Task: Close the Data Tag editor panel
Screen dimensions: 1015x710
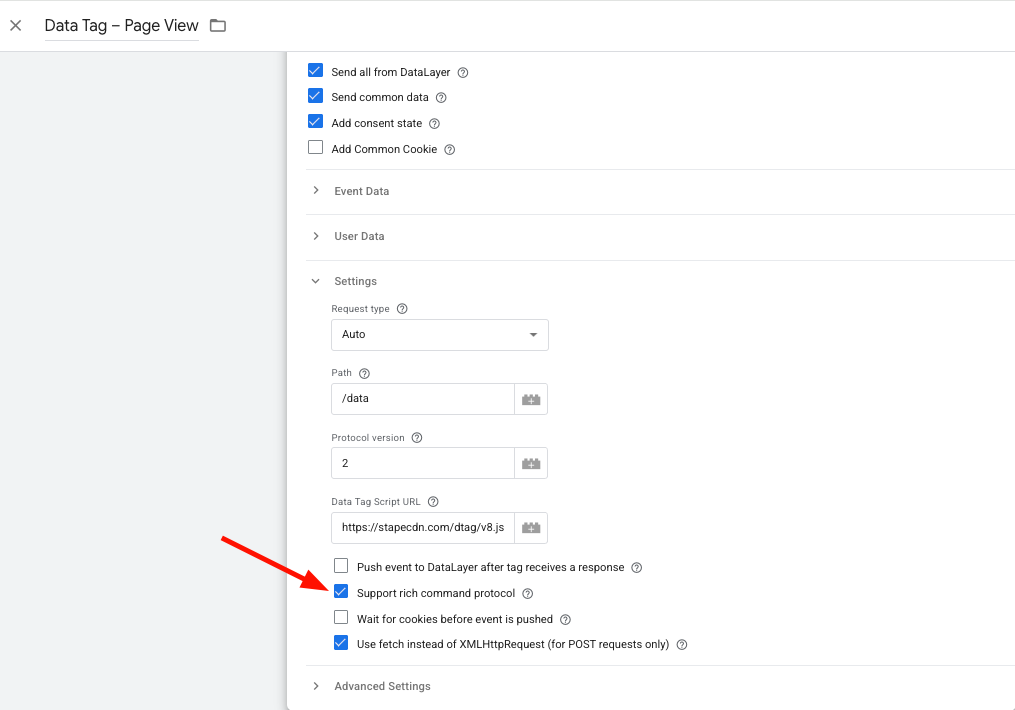Action: pos(16,26)
